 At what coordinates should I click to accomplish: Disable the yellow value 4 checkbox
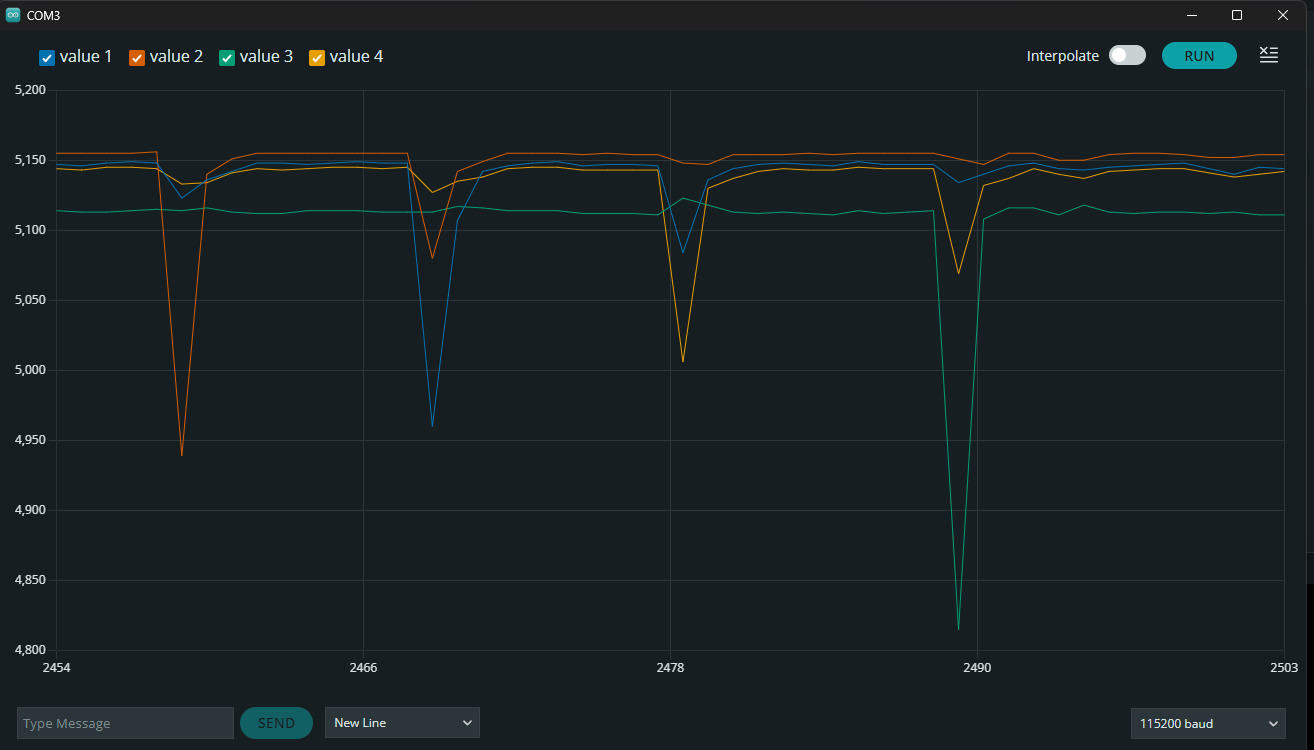tap(317, 58)
